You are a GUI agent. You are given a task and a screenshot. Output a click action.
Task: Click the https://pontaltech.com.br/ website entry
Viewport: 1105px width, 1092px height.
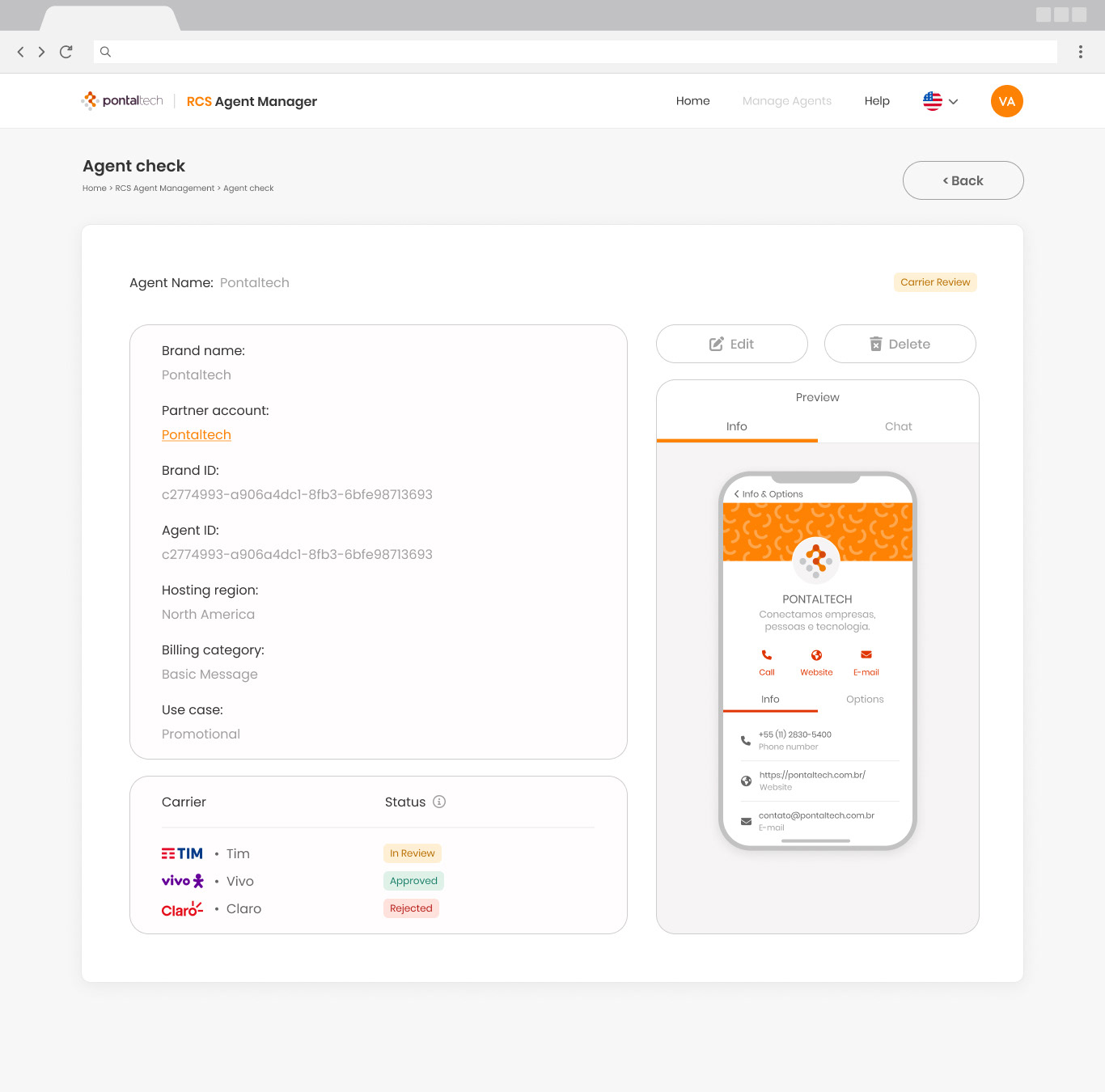(812, 775)
